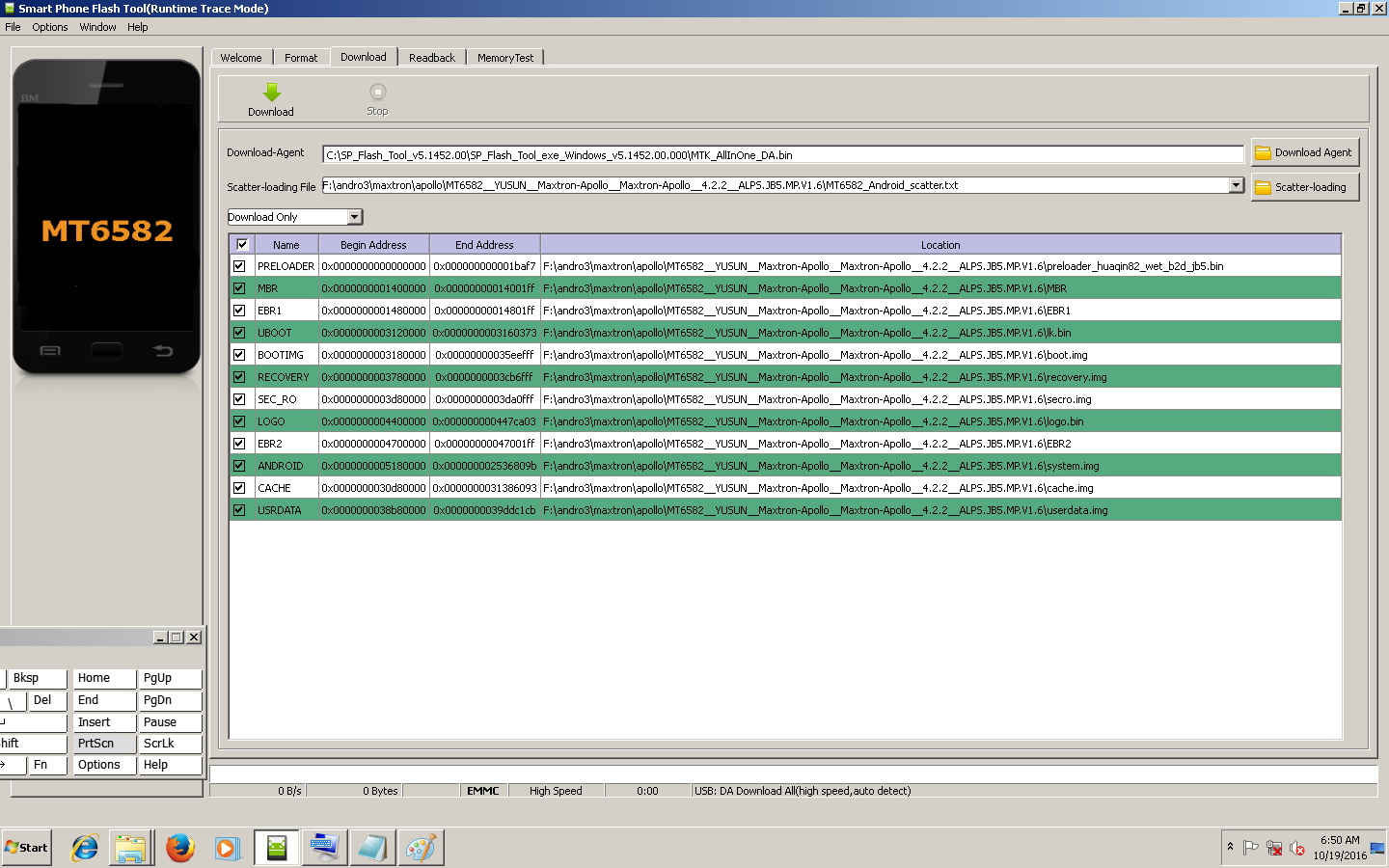Click the Help key on on-screen keyboard
The width and height of the screenshot is (1389, 868).
(170, 765)
